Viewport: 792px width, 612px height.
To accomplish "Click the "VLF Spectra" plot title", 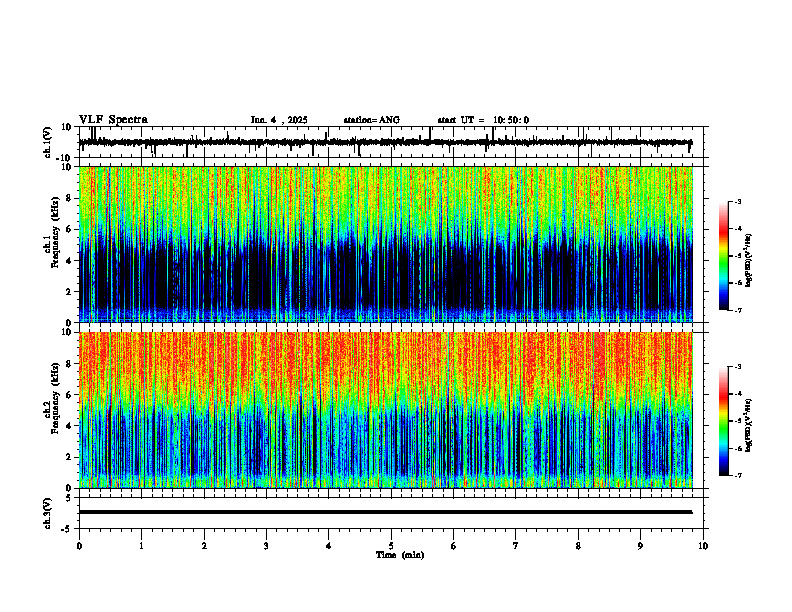I will [113, 120].
